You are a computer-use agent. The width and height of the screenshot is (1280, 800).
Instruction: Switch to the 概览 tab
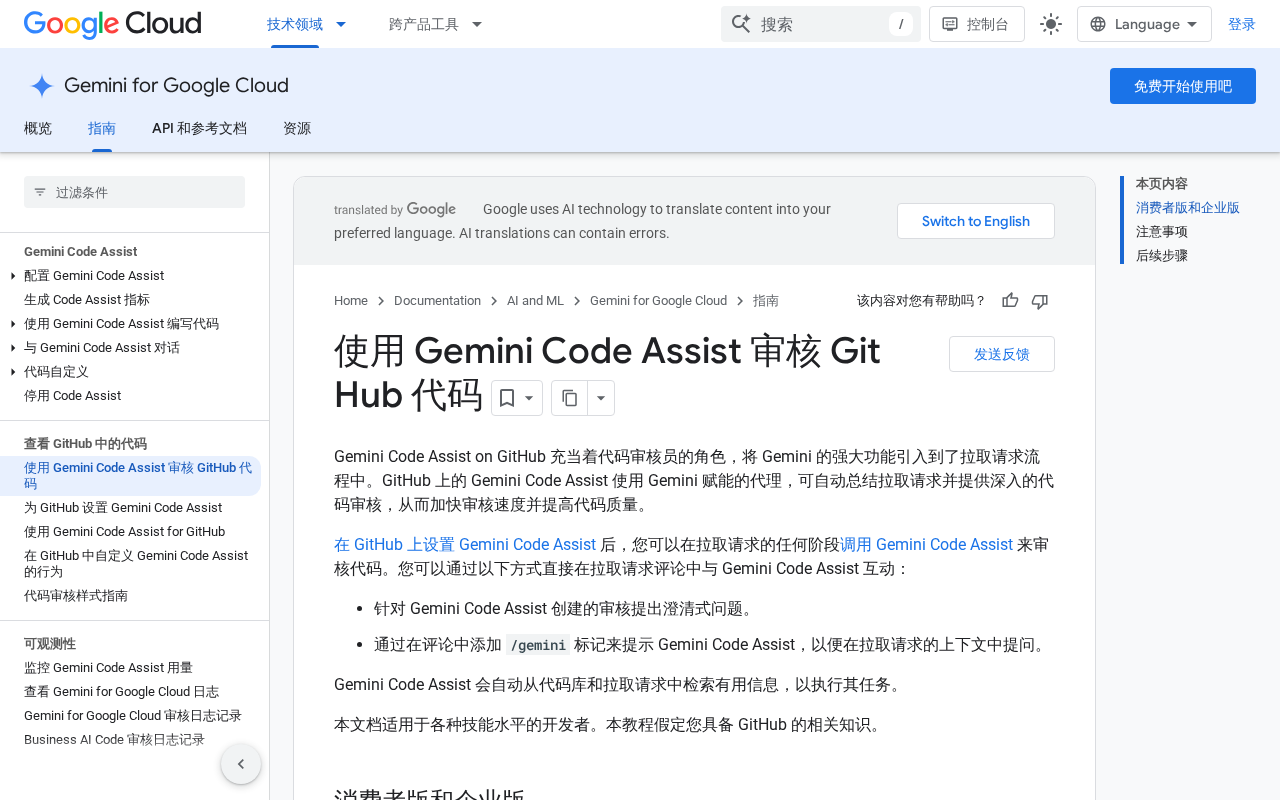pos(38,128)
